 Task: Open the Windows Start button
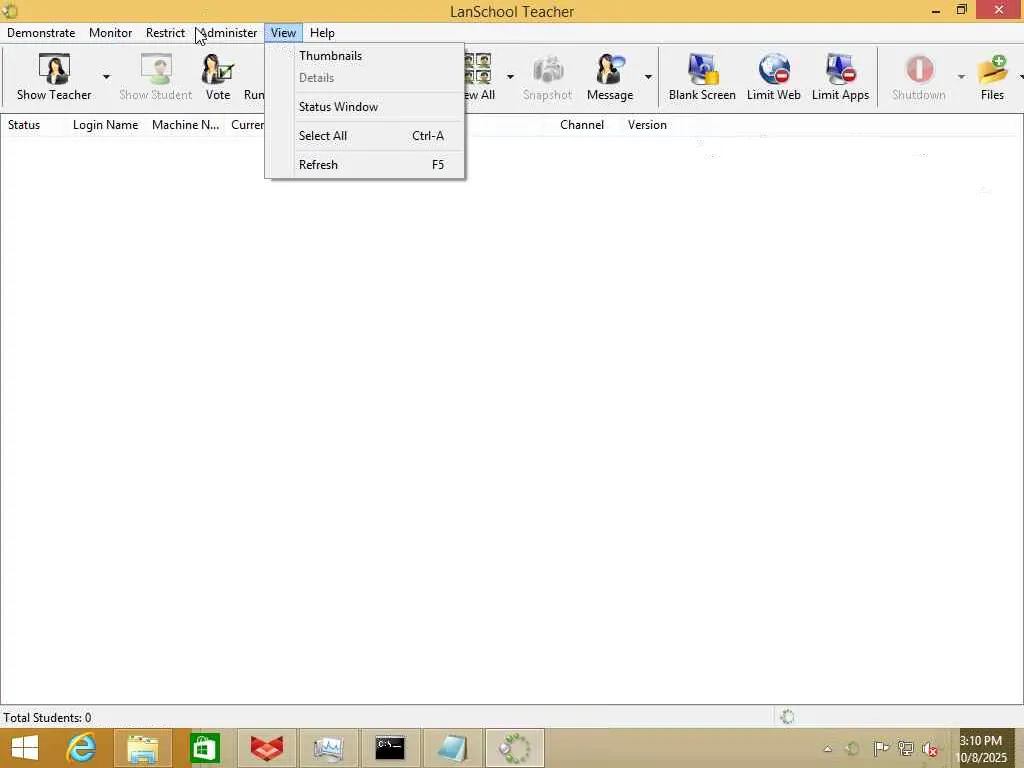tap(25, 748)
